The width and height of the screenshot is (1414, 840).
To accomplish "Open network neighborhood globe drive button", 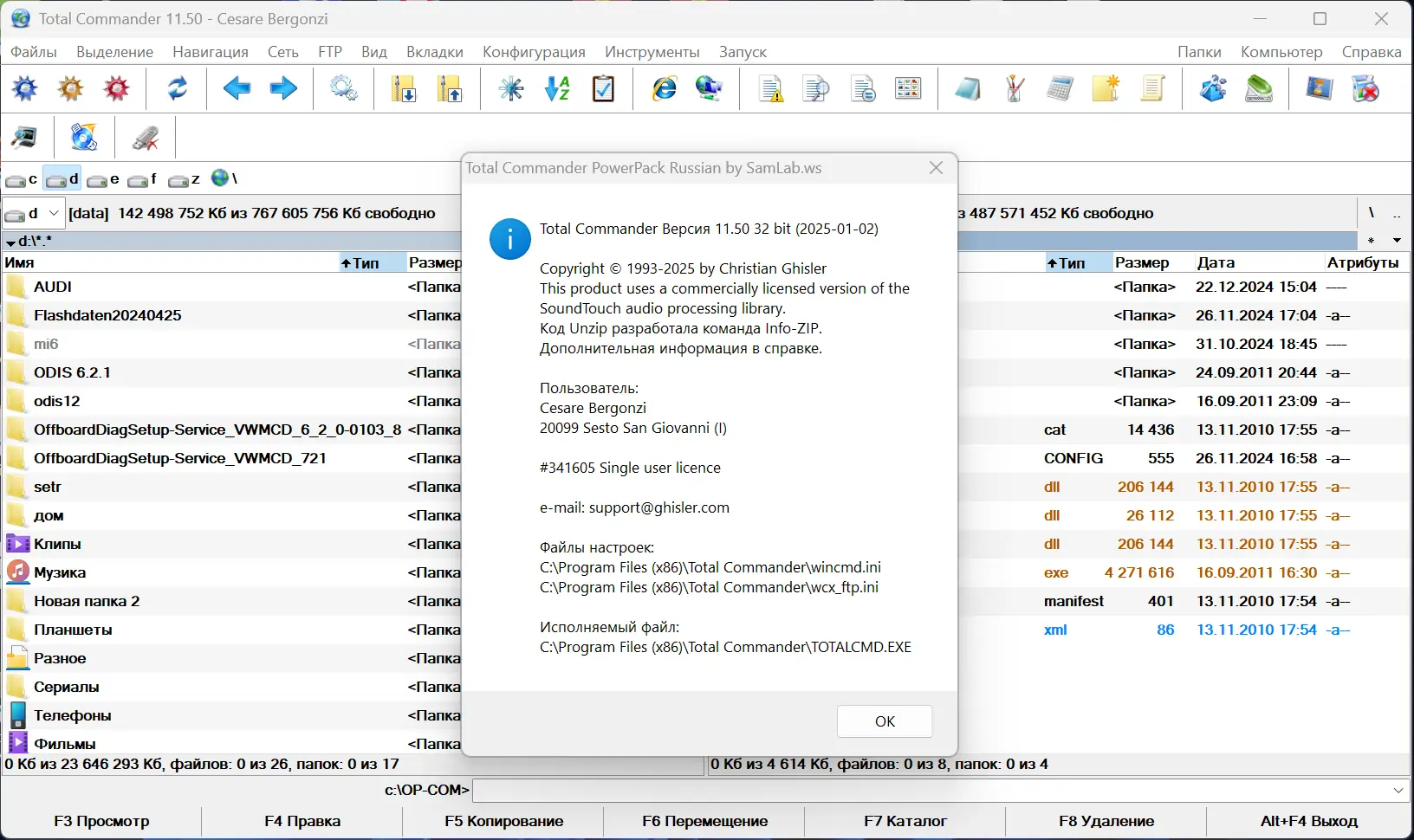I will (224, 178).
